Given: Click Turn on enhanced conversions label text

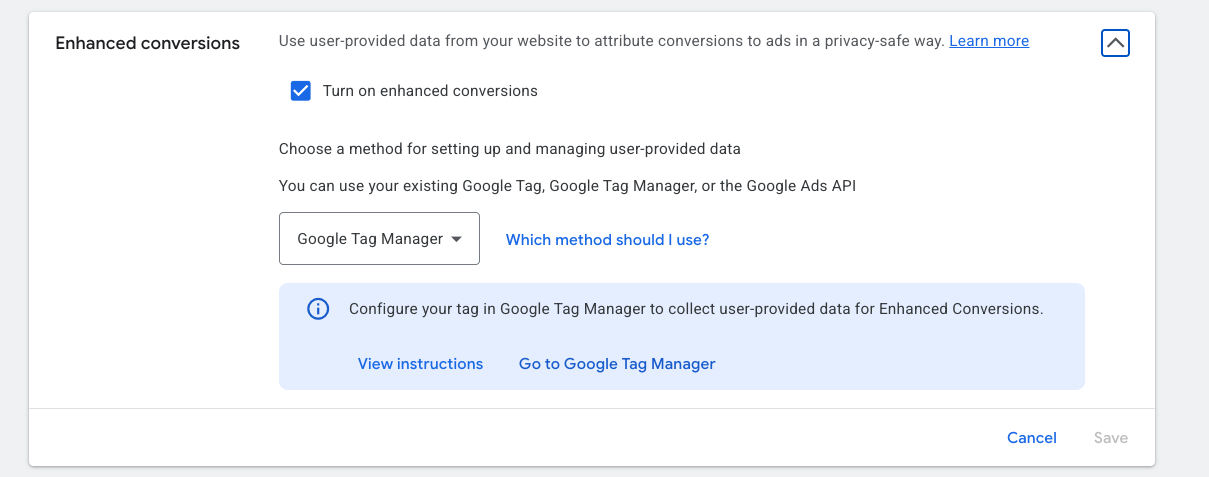Looking at the screenshot, I should [430, 91].
